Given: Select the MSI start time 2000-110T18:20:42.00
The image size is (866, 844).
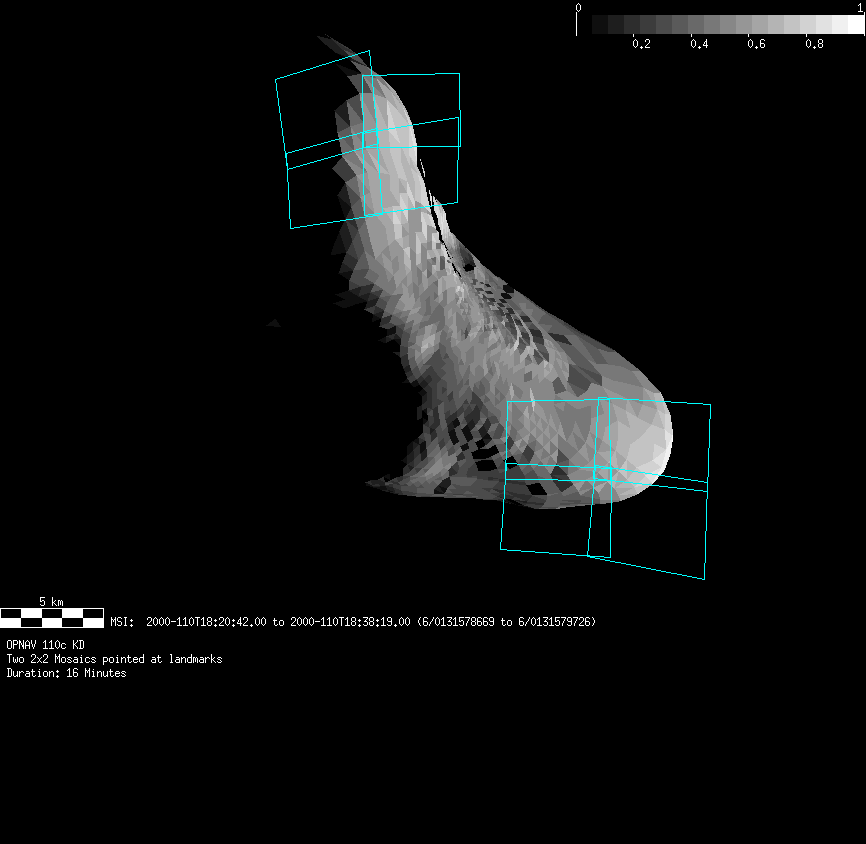Looking at the screenshot, I should (x=207, y=622).
